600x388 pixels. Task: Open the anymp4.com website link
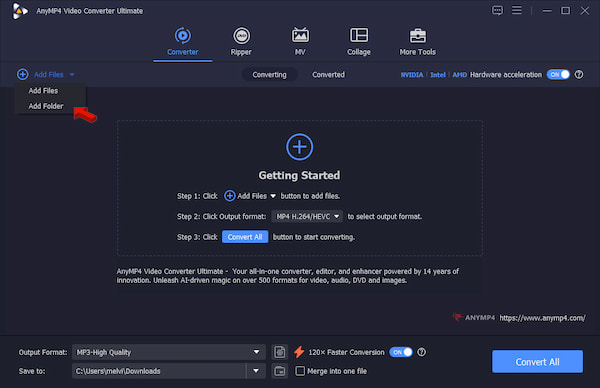[x=542, y=318]
